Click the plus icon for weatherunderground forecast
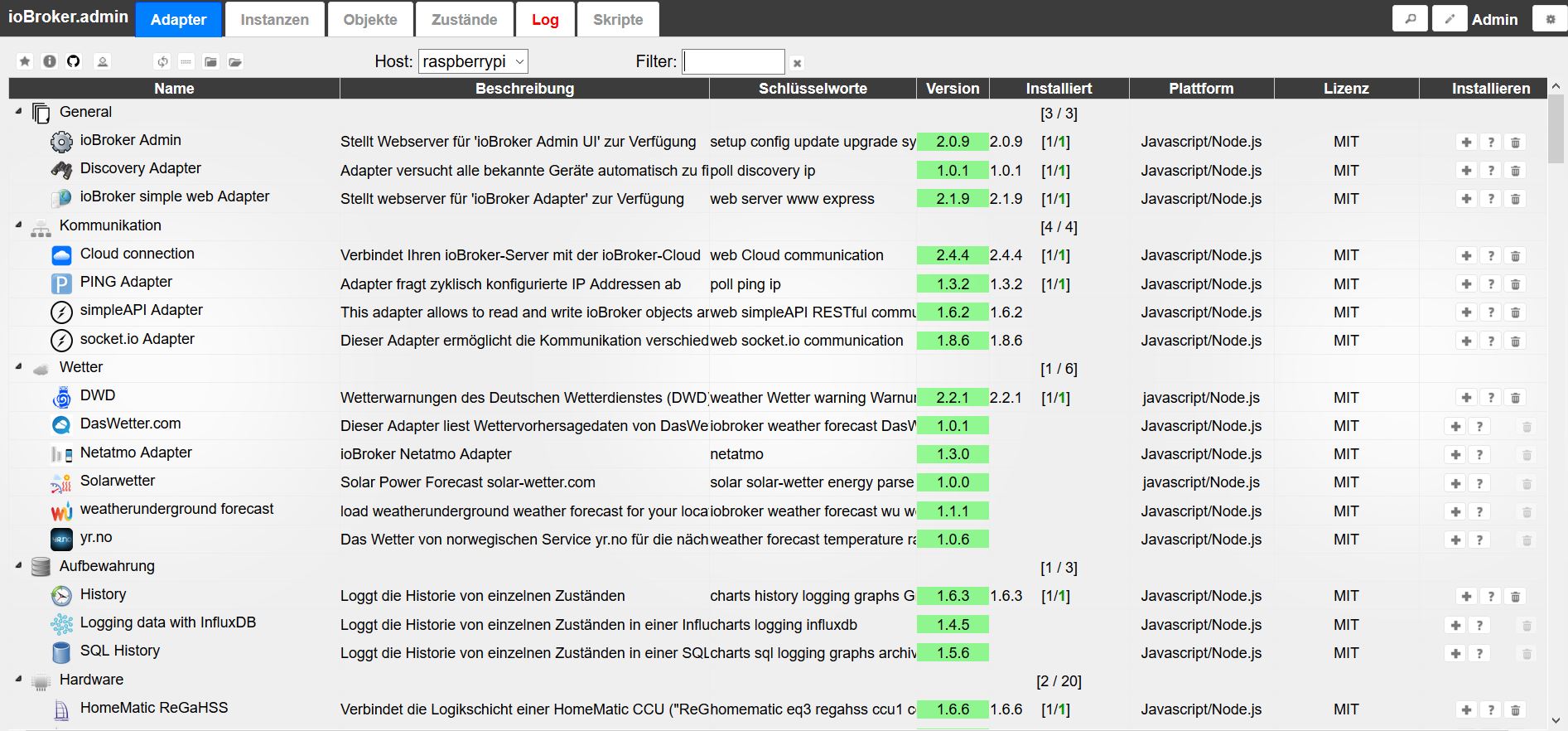Viewport: 1568px width, 731px height. (1455, 511)
